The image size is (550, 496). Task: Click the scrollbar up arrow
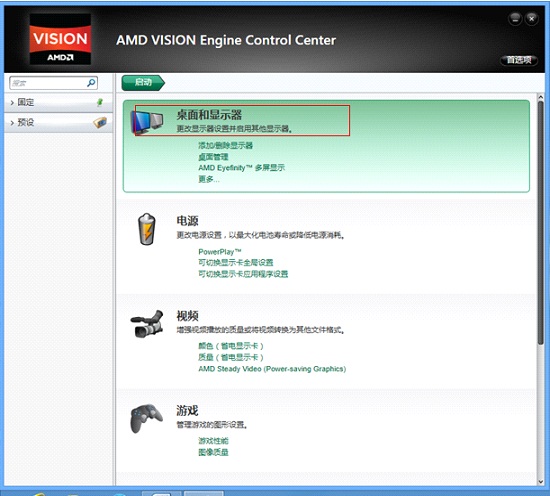[541, 97]
